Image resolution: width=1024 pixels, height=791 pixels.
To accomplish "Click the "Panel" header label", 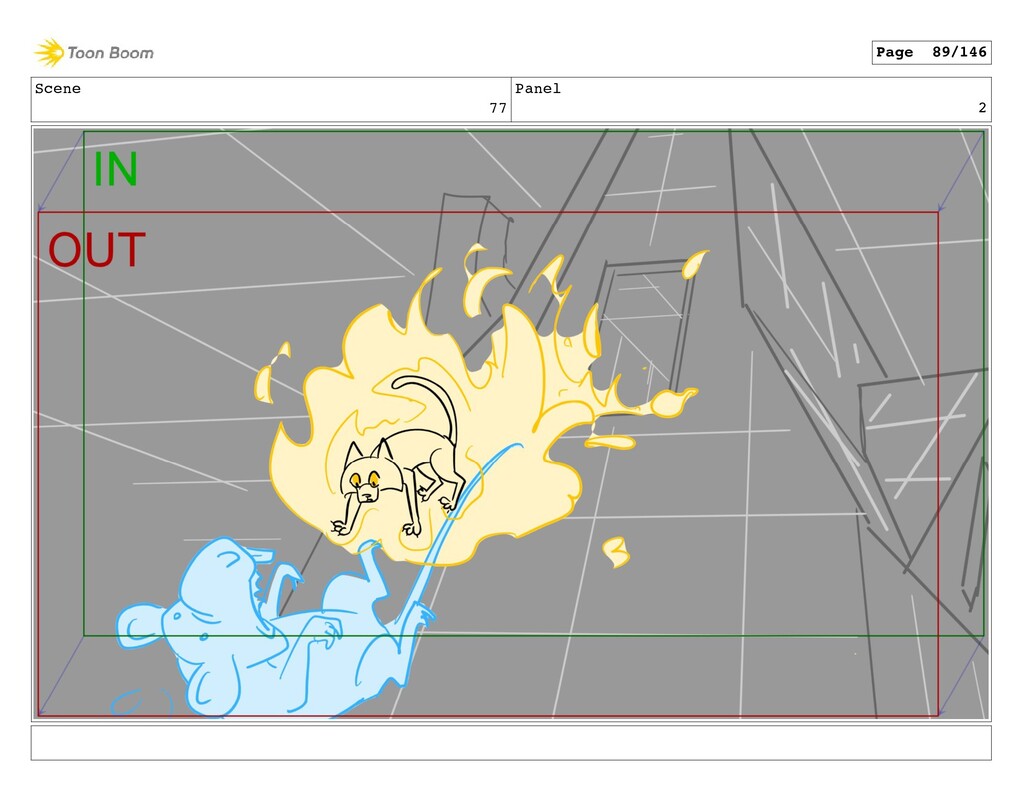I will click(537, 89).
